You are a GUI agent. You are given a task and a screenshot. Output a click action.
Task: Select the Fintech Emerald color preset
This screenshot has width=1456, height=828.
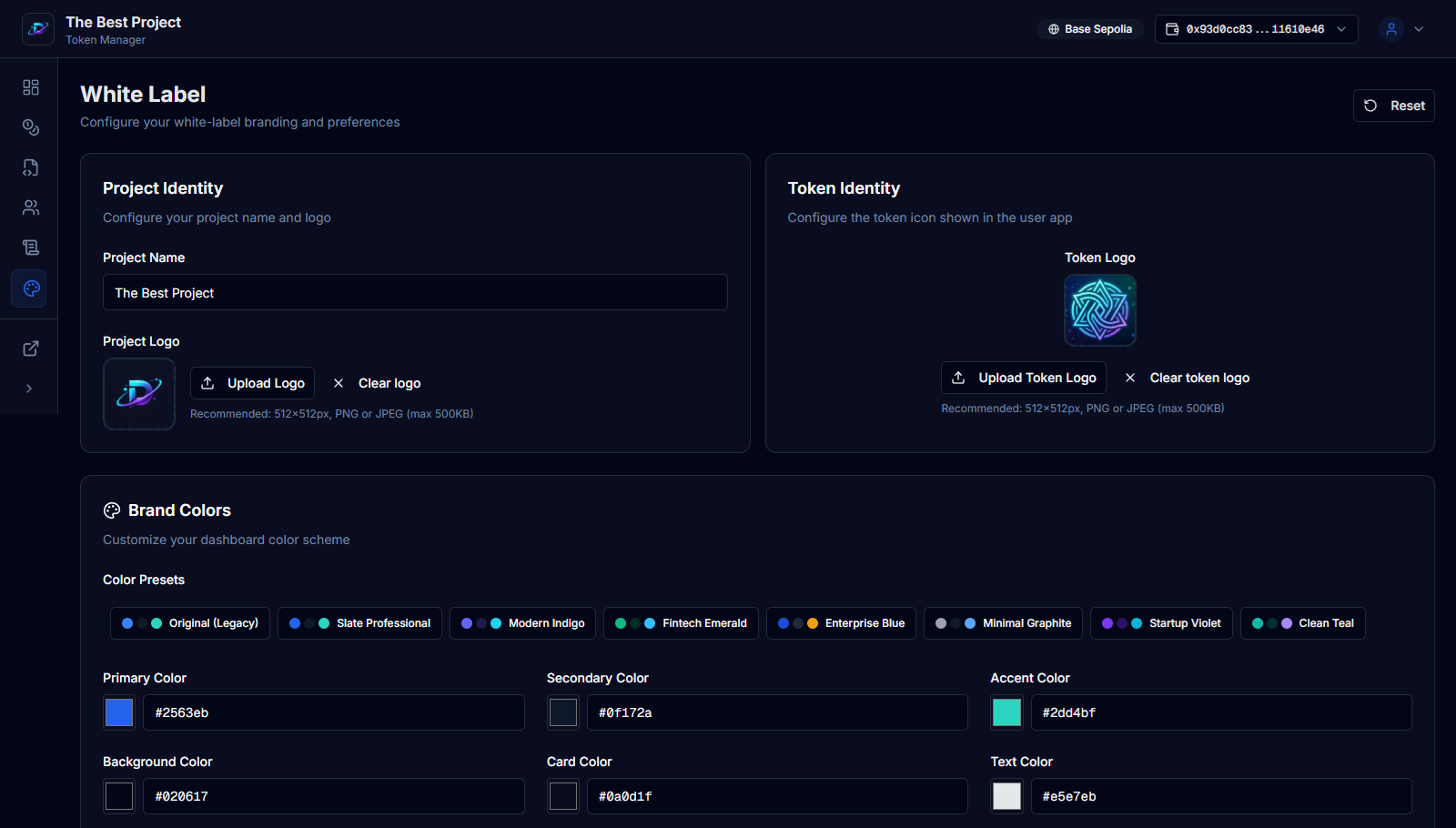(x=680, y=623)
